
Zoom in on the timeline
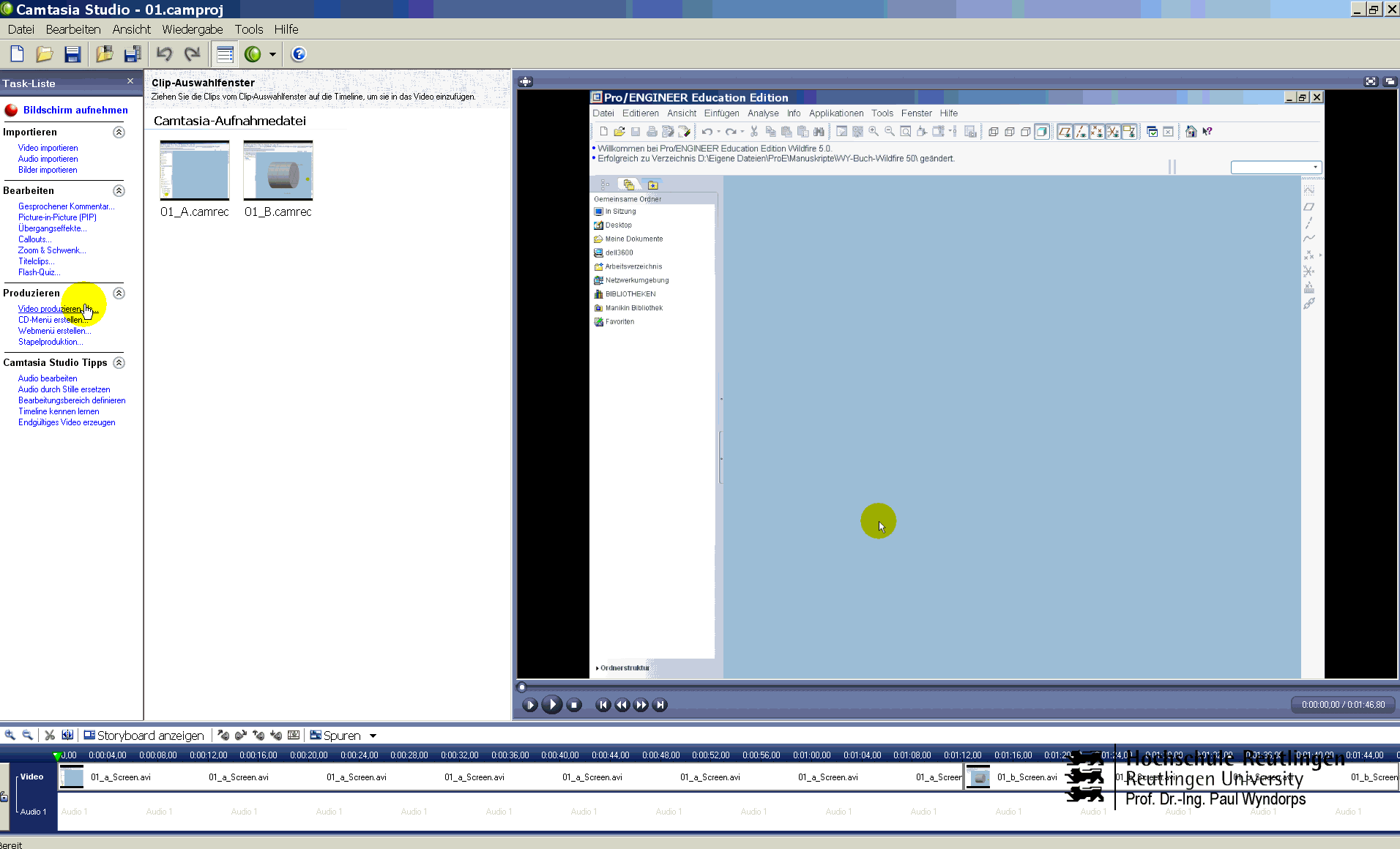pyautogui.click(x=10, y=735)
